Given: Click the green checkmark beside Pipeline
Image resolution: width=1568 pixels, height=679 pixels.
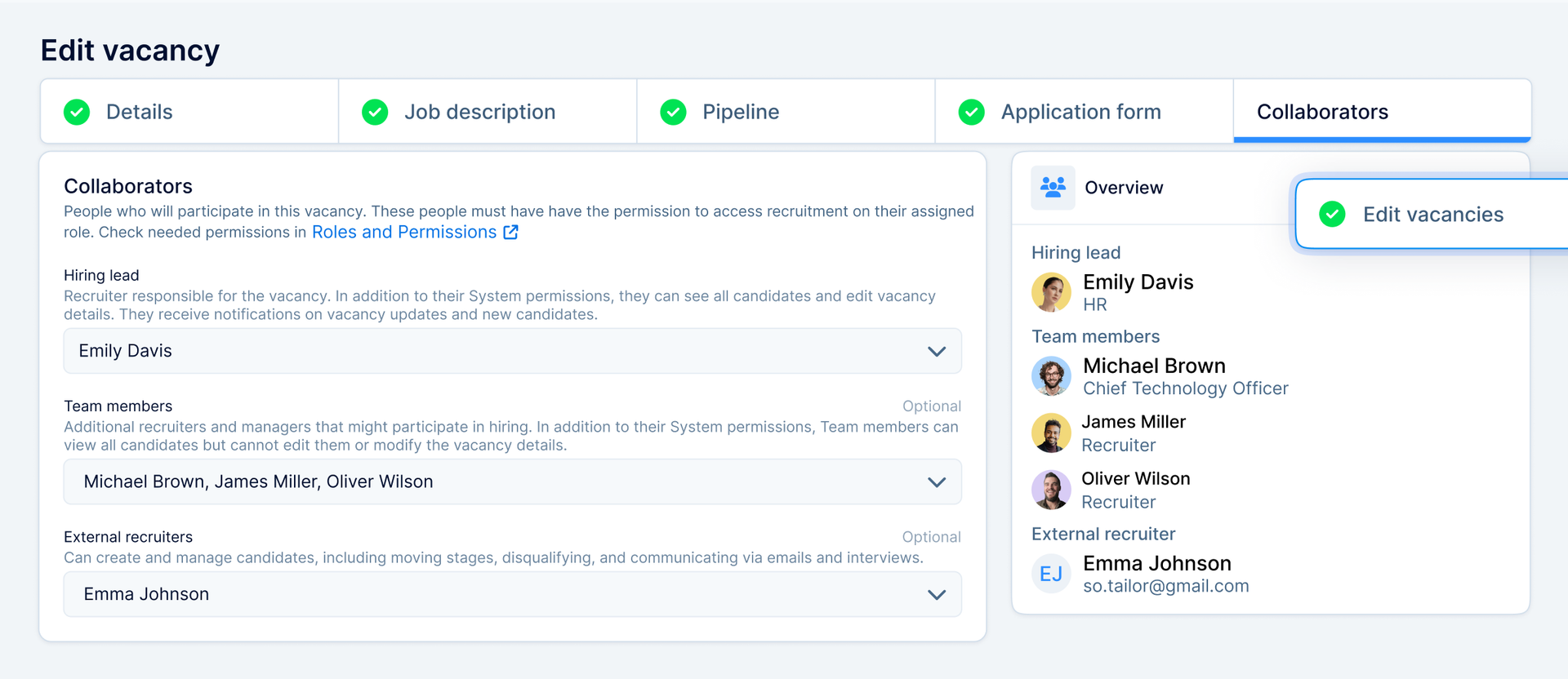Looking at the screenshot, I should tap(673, 112).
